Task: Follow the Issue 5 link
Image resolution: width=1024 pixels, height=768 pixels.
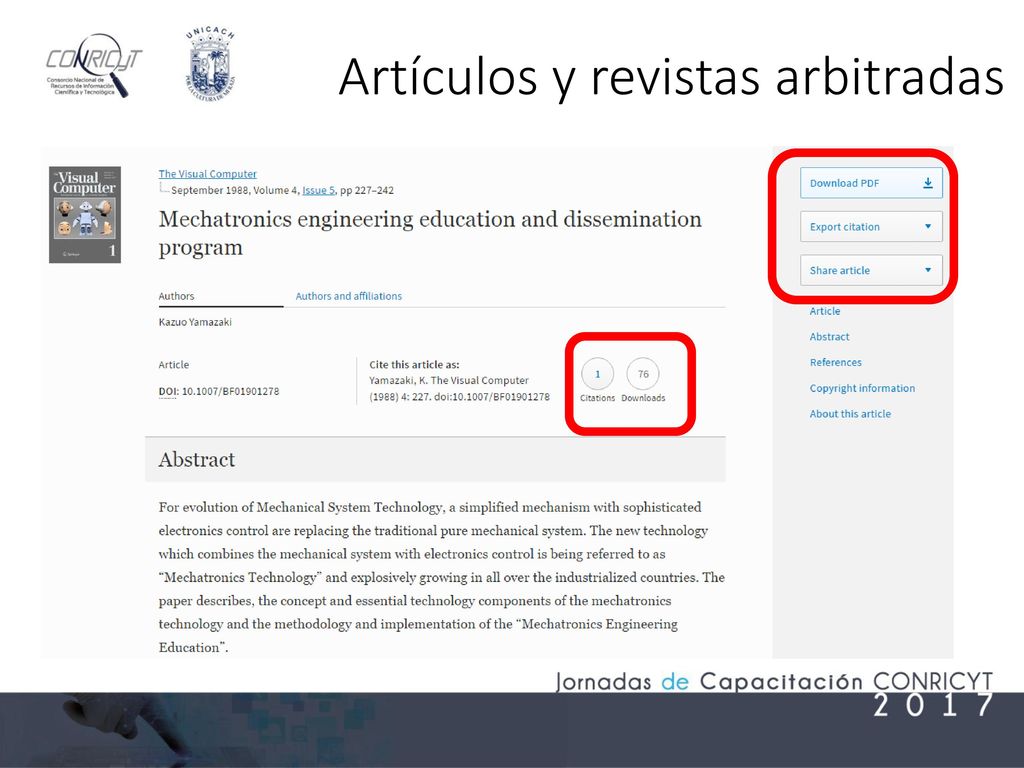Action: point(318,190)
